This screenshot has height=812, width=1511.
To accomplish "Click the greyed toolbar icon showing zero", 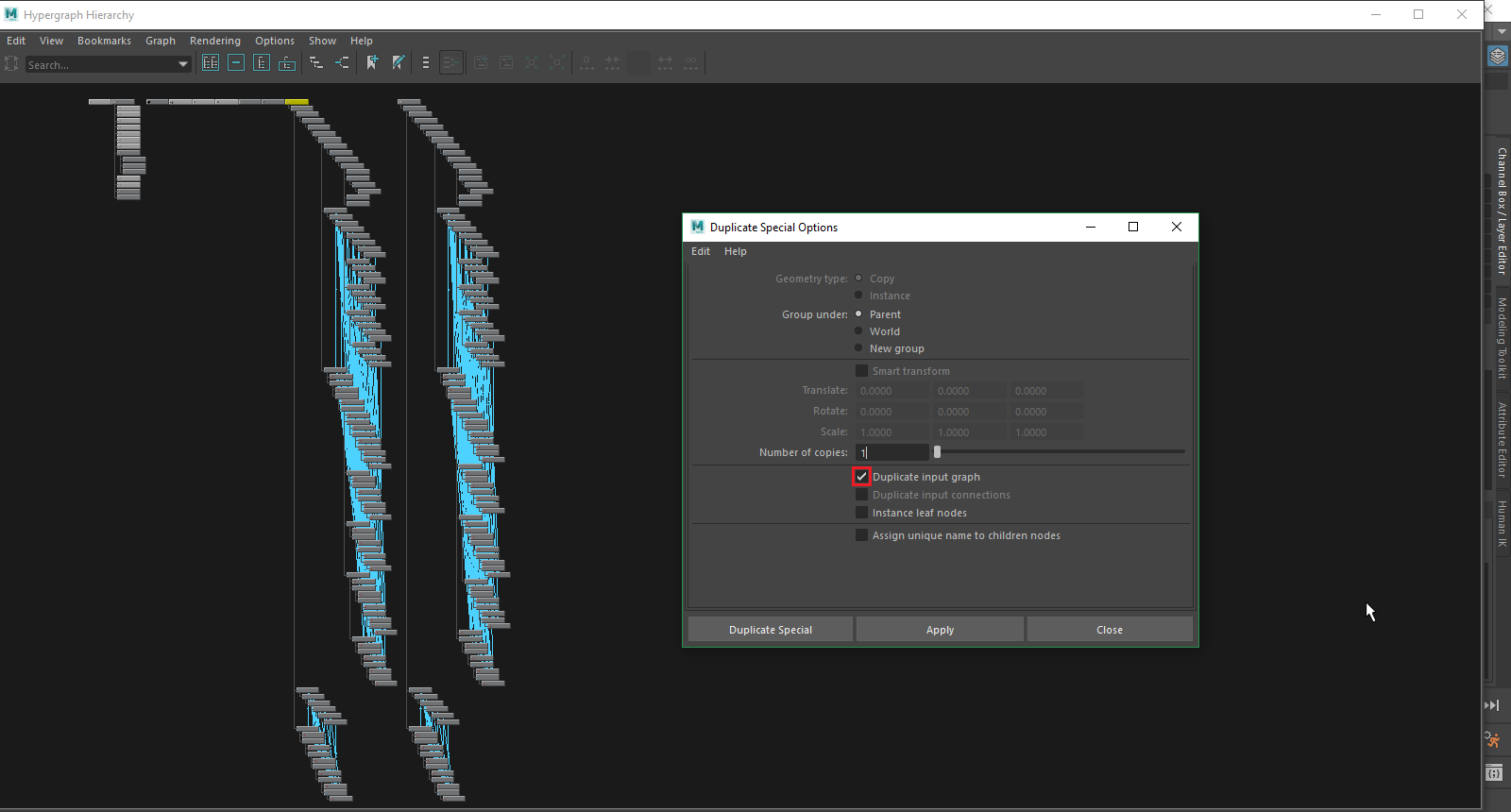I will point(587,63).
